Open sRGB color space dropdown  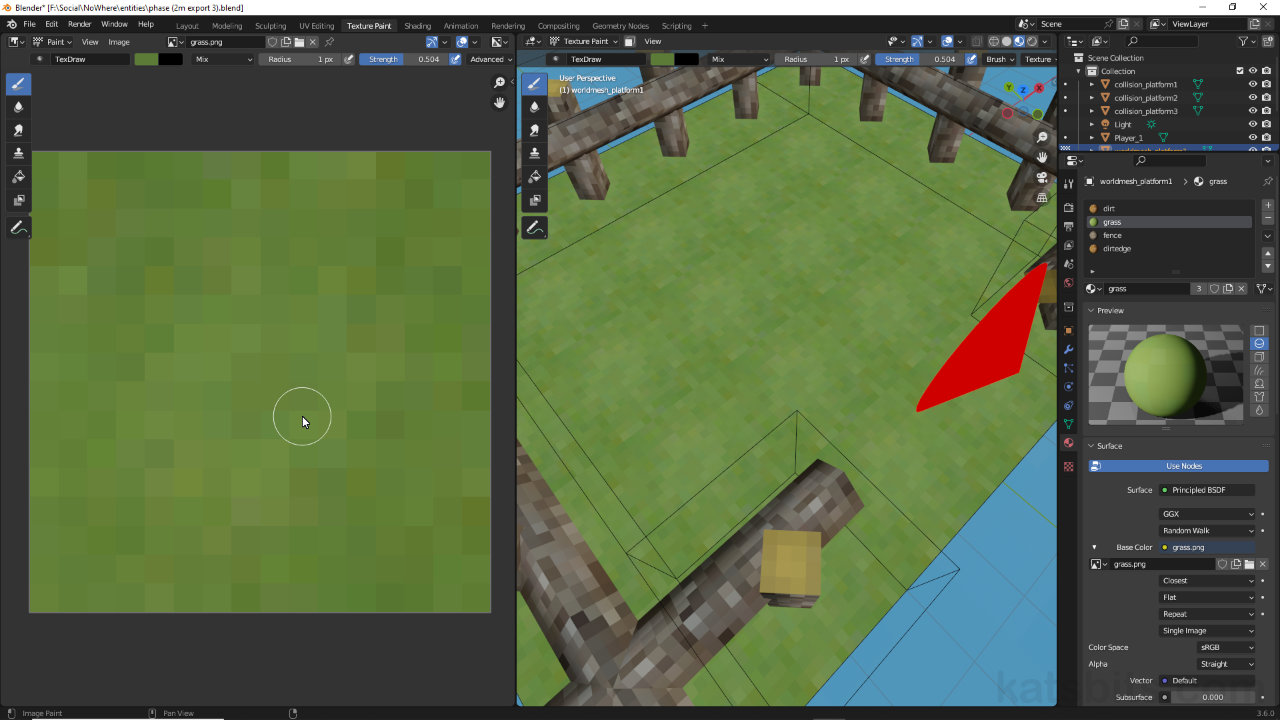(1226, 647)
